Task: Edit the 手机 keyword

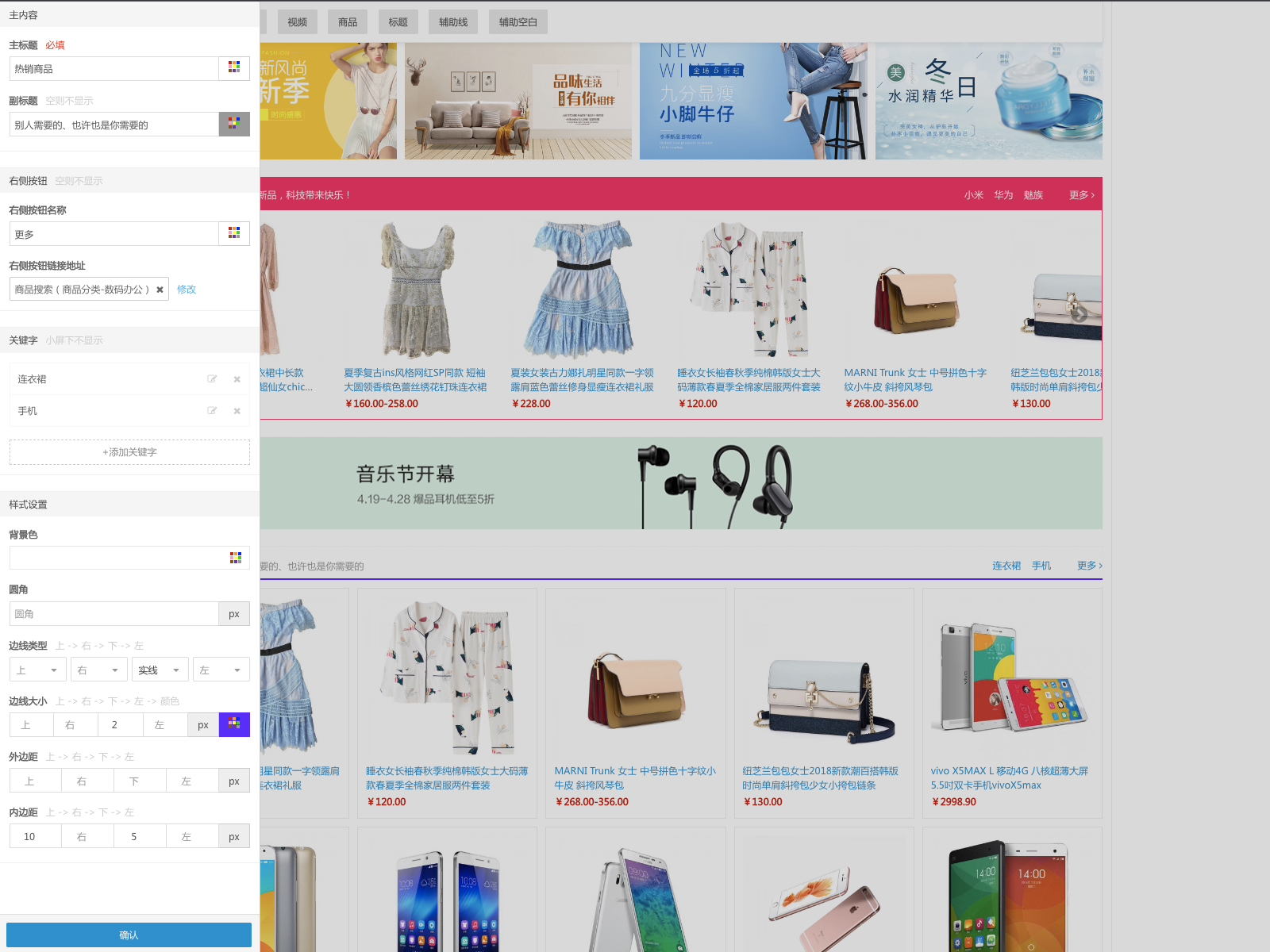Action: 212,411
